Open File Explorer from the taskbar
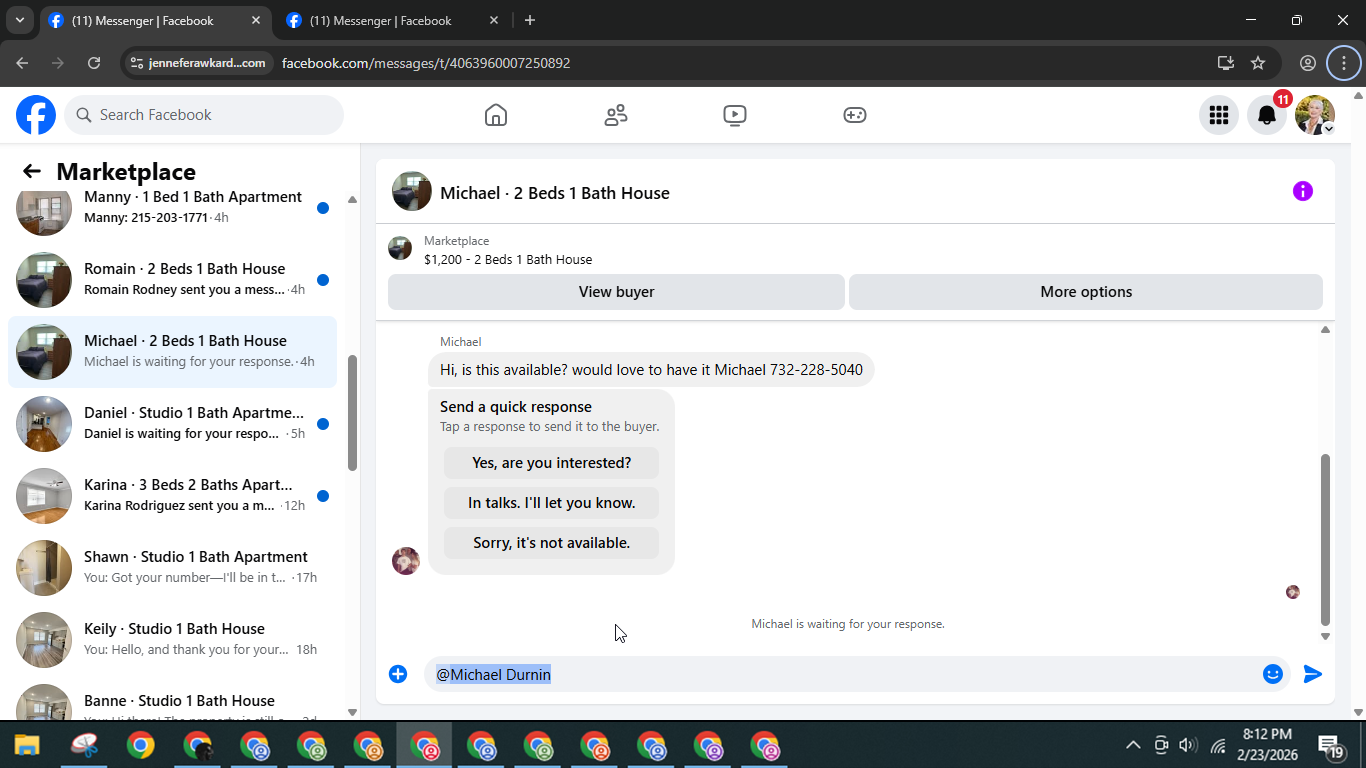This screenshot has width=1366, height=768. pos(26,746)
